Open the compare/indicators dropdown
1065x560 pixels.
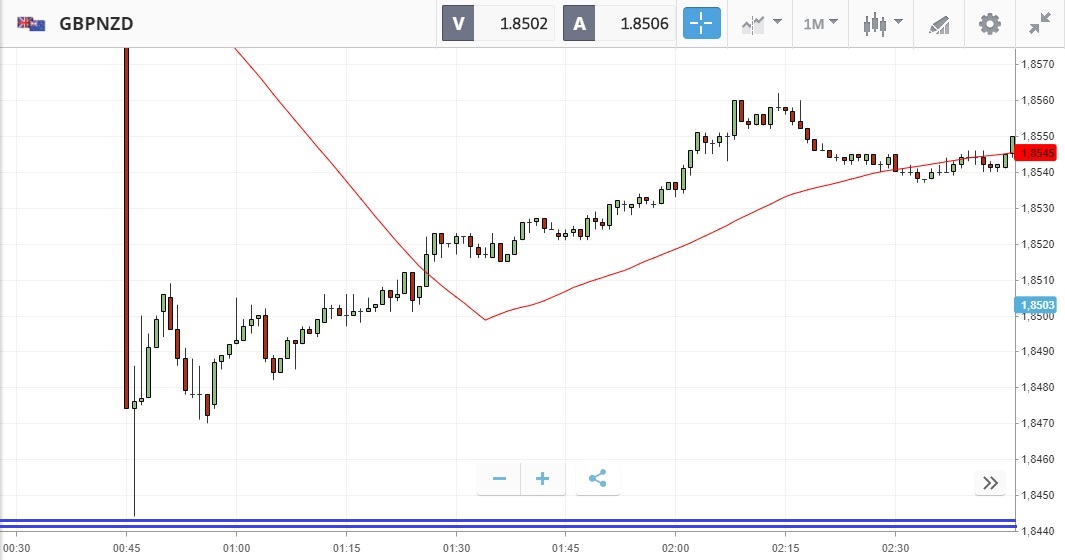761,23
